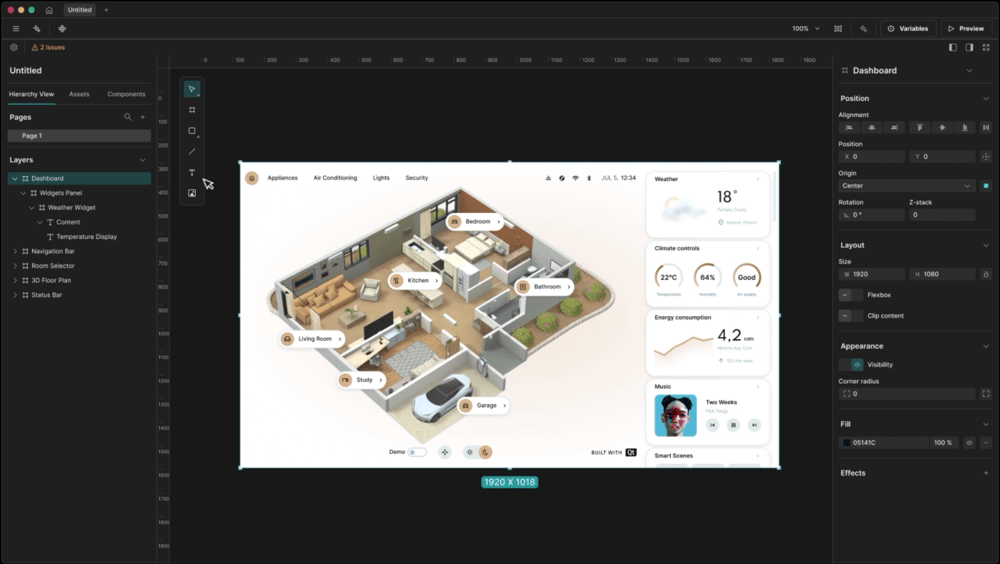Collapse the Dashboard layer tree
1000x564 pixels.
[x=15, y=179]
